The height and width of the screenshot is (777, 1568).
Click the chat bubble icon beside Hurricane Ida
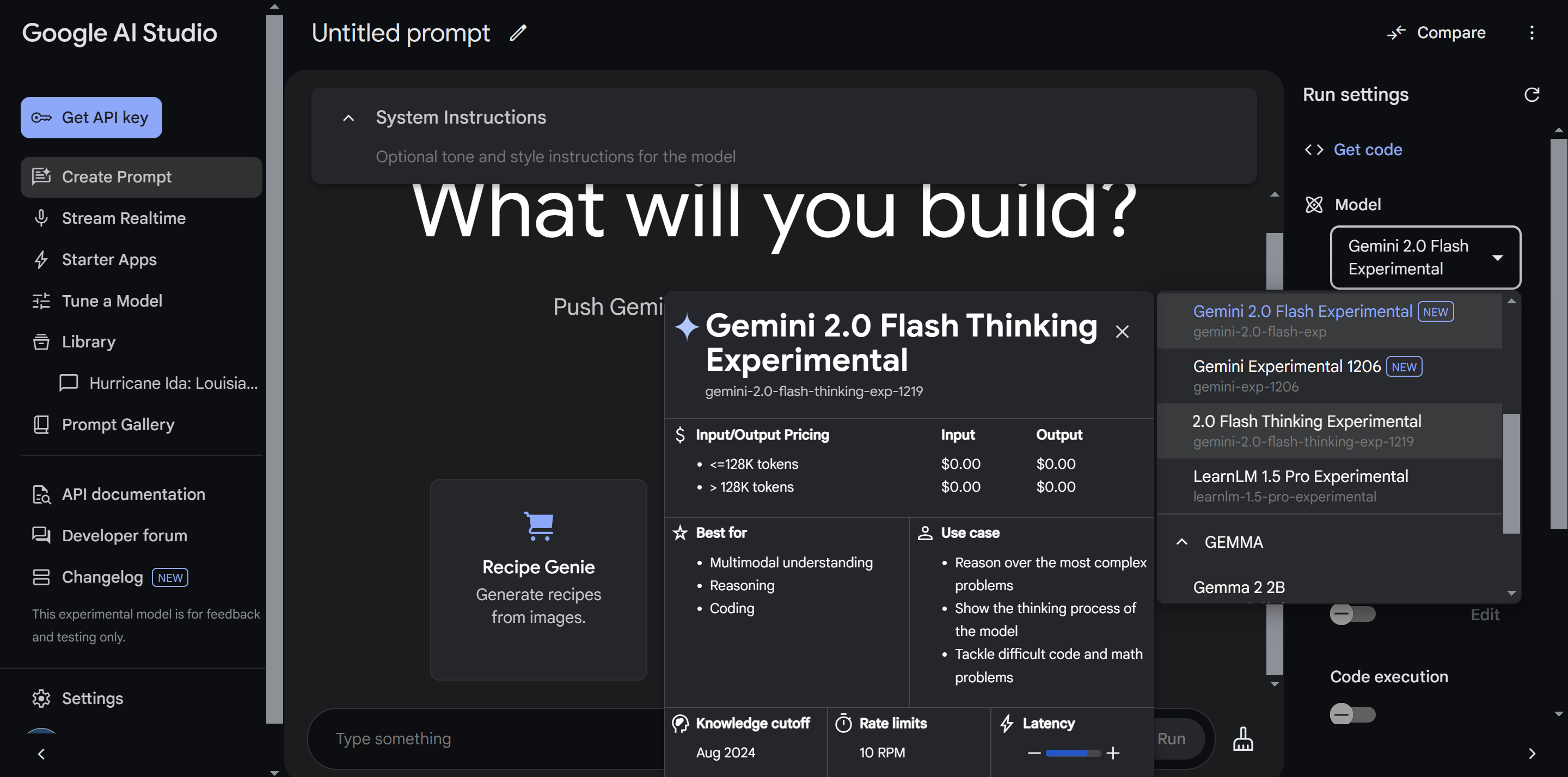(x=68, y=383)
